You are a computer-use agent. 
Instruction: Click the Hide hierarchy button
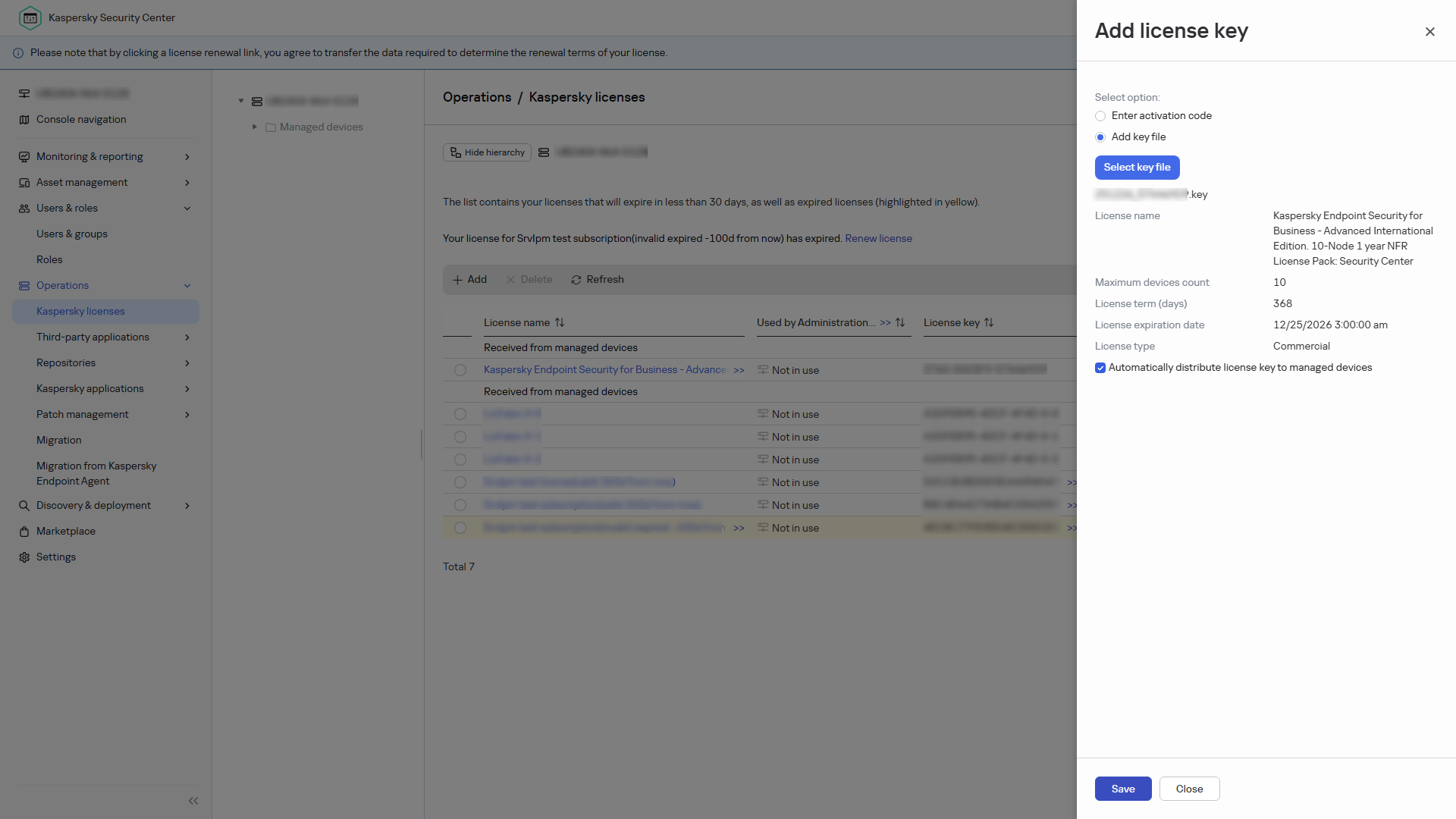487,152
